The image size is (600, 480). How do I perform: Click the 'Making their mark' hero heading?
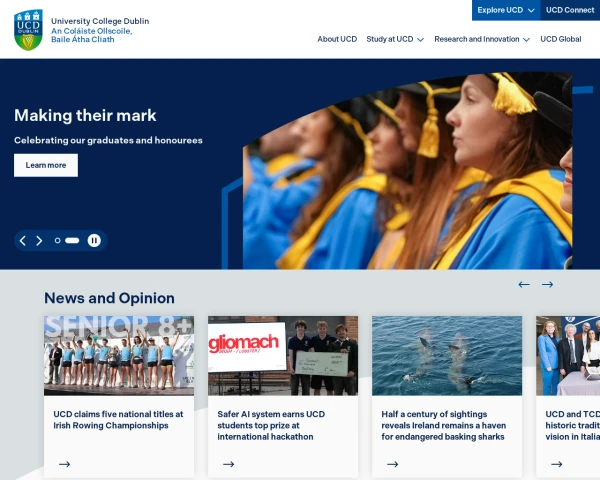pyautogui.click(x=85, y=115)
